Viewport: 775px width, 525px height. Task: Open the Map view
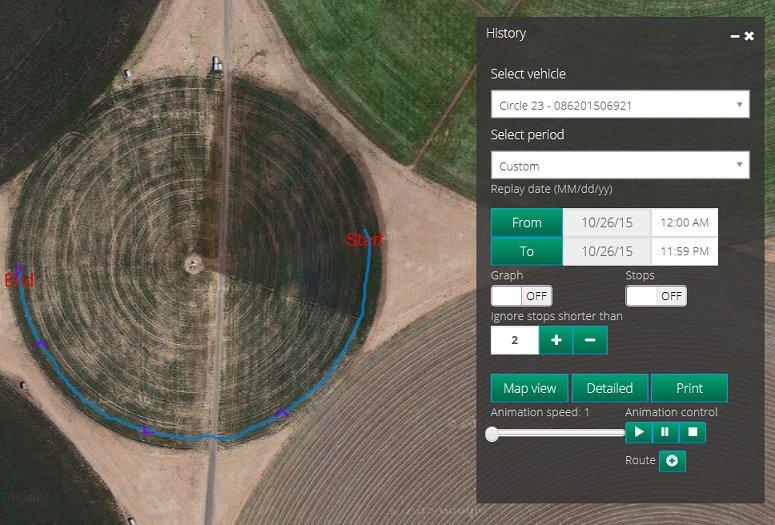[x=530, y=388]
